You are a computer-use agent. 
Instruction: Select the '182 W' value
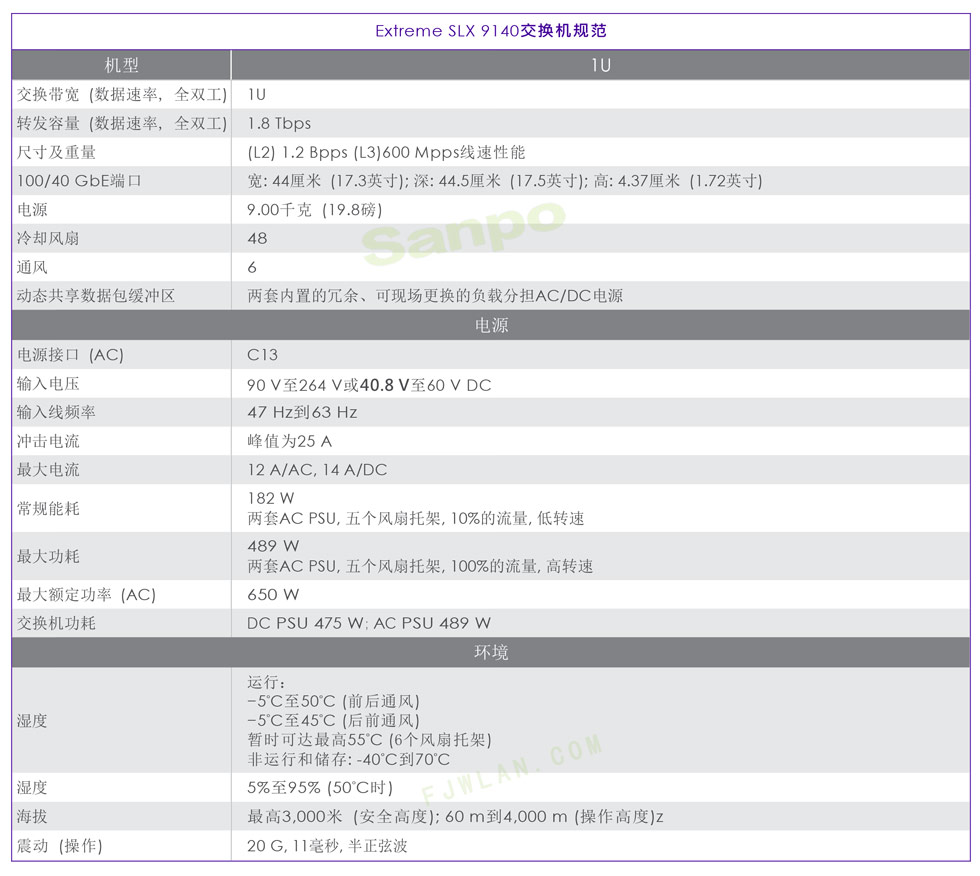click(270, 498)
